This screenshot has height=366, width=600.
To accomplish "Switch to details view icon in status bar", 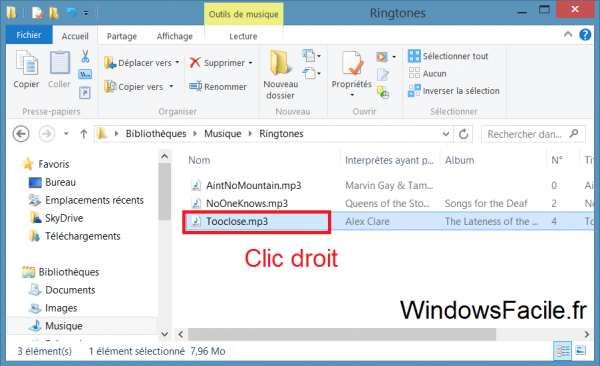I will pyautogui.click(x=562, y=351).
